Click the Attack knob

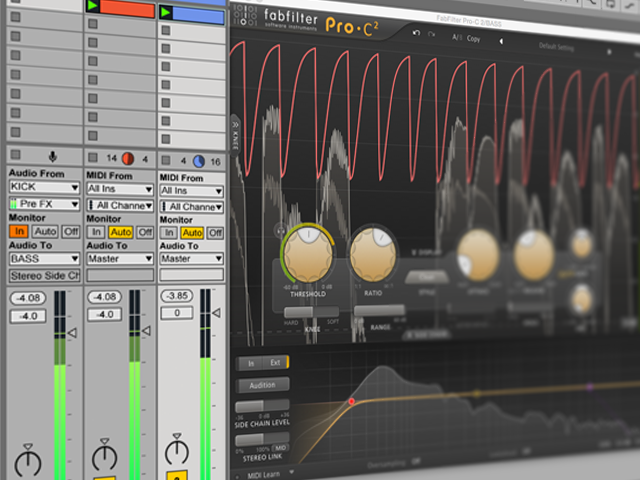click(478, 255)
